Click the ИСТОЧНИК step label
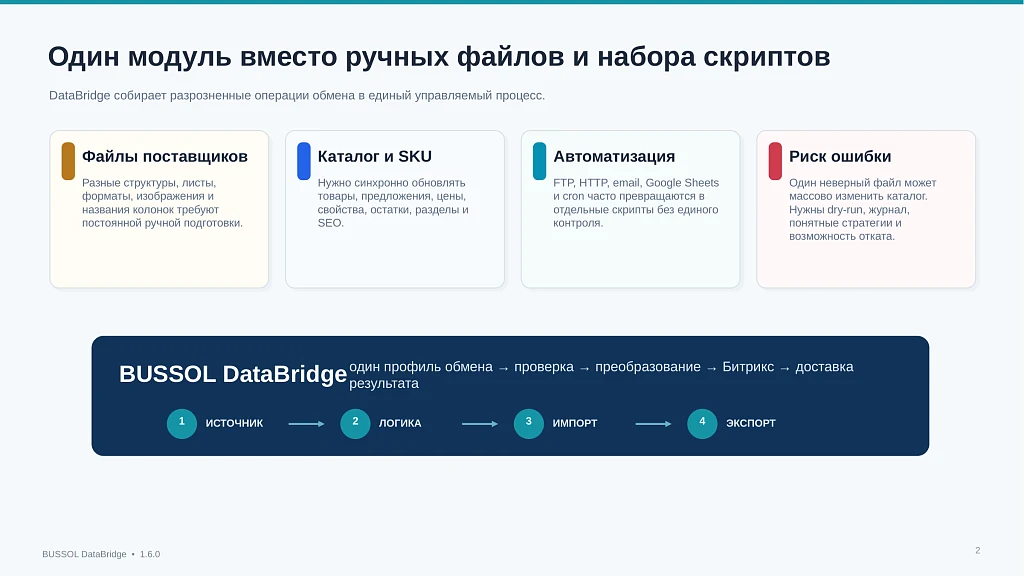Viewport: 1024px width, 576px height. pos(234,423)
